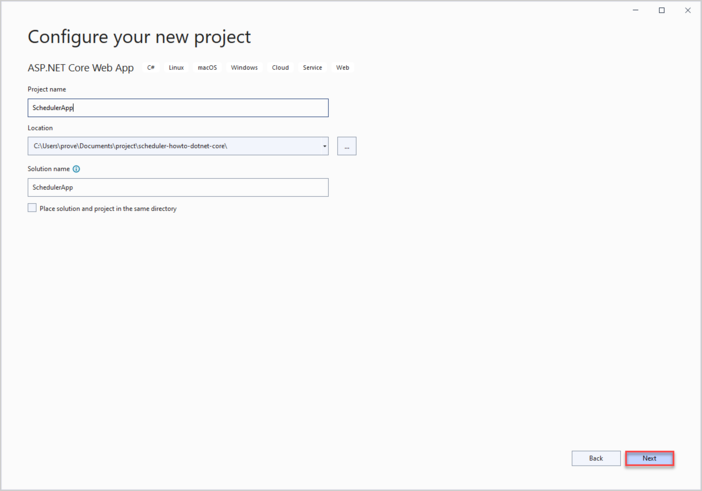This screenshot has width=702, height=491.
Task: Click into the Solution name field
Action: click(178, 187)
